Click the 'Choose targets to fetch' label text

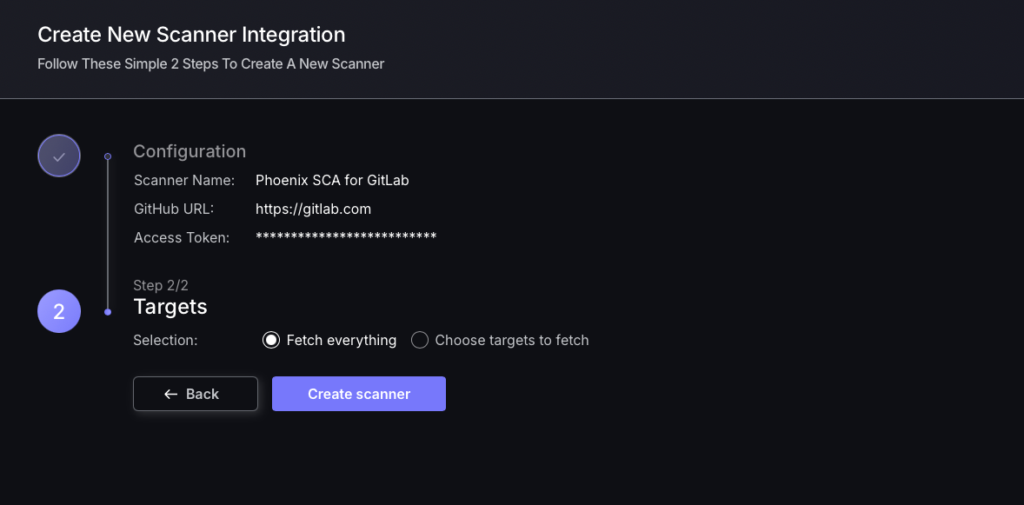tap(512, 340)
